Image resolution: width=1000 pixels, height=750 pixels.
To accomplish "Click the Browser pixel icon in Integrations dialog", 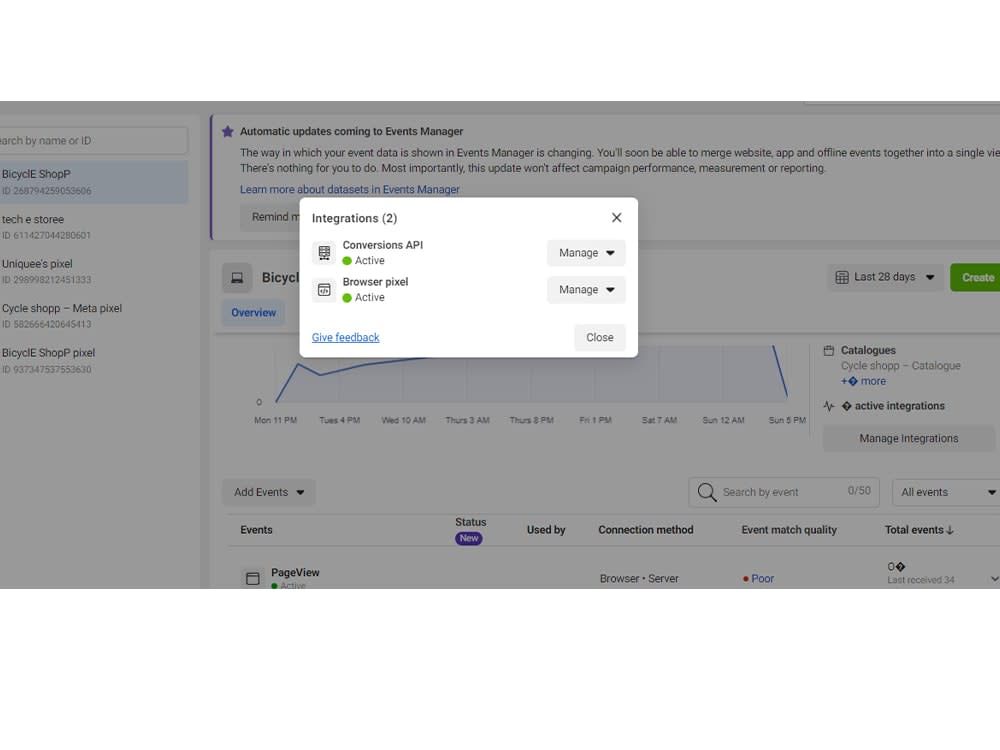I will click(x=324, y=288).
